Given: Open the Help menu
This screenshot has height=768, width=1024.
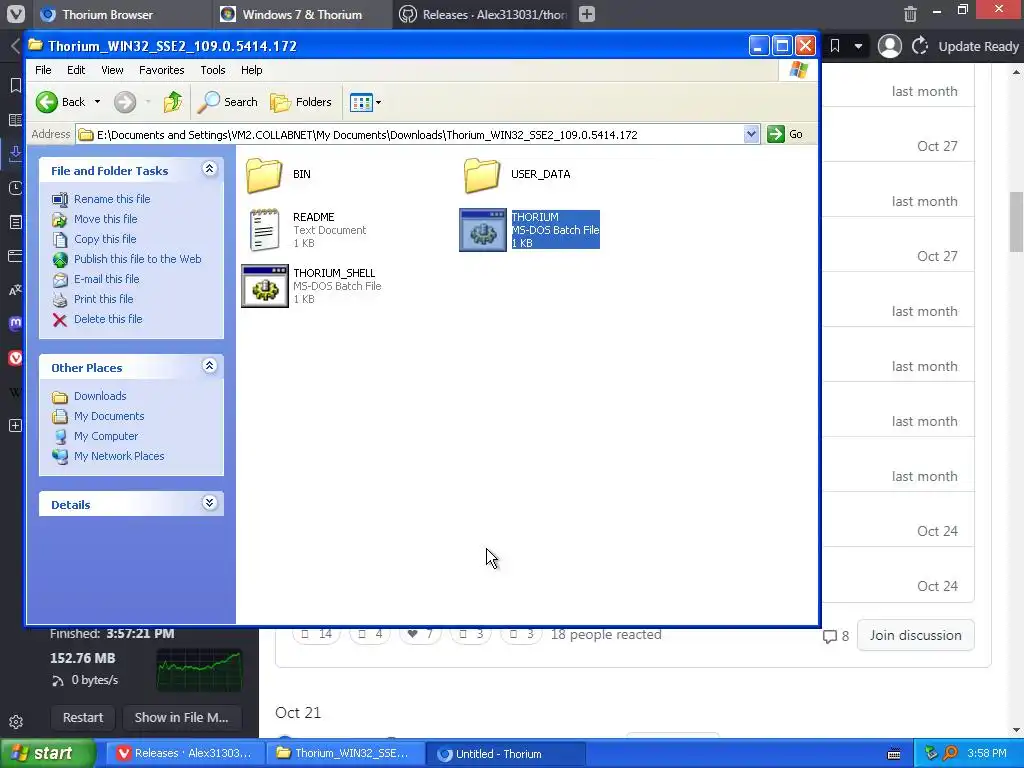Looking at the screenshot, I should [x=251, y=70].
